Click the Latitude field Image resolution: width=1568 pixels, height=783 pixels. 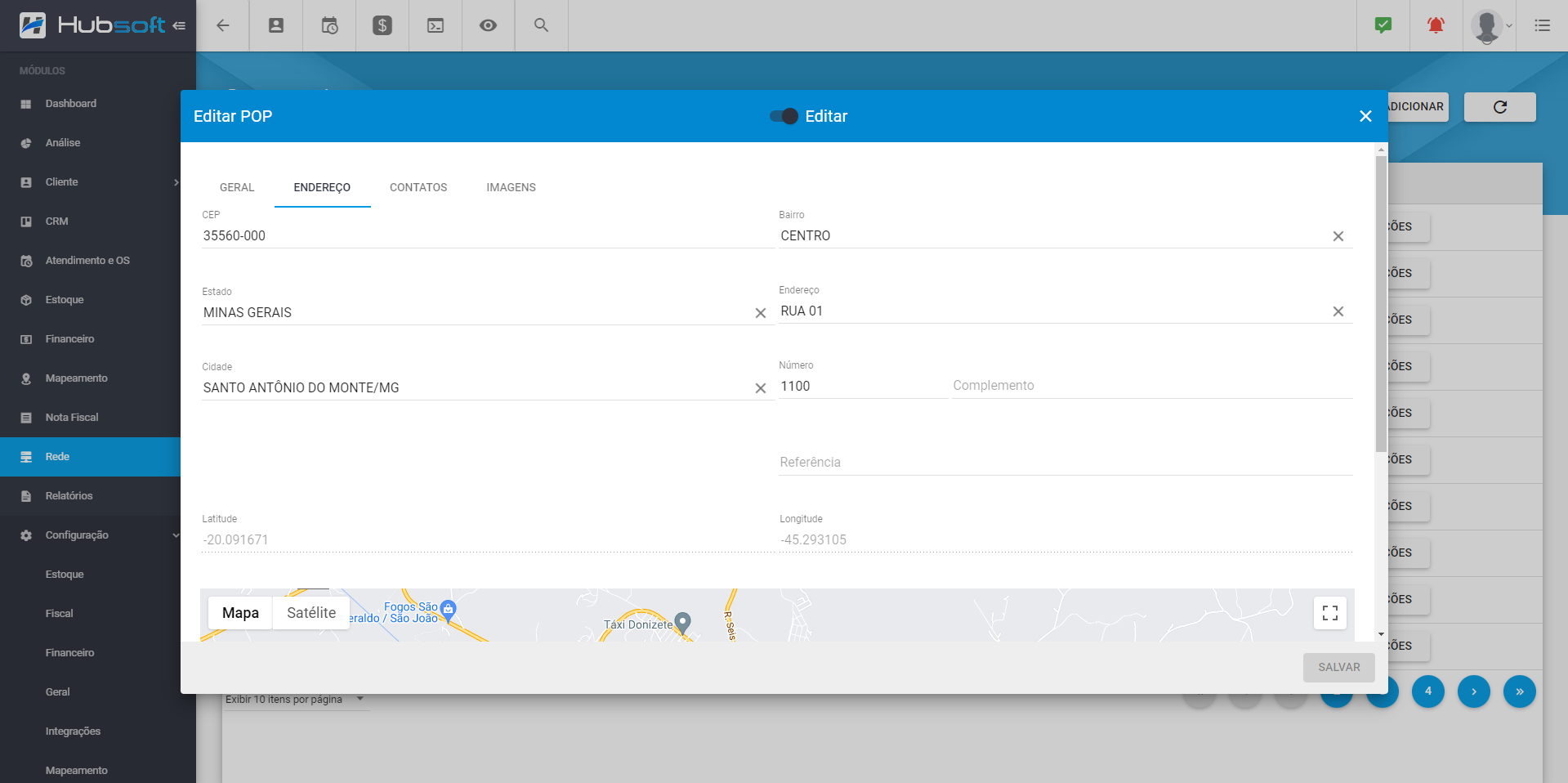tap(487, 540)
